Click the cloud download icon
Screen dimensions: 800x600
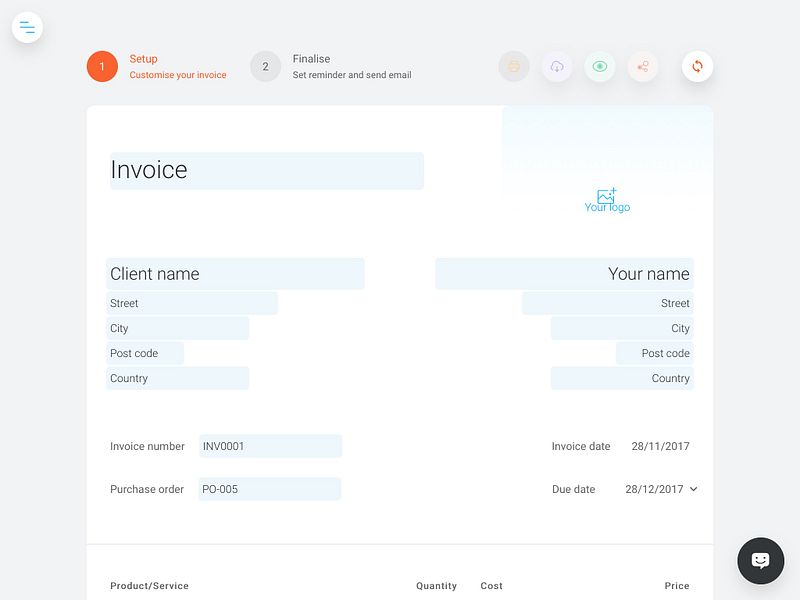[x=557, y=66]
